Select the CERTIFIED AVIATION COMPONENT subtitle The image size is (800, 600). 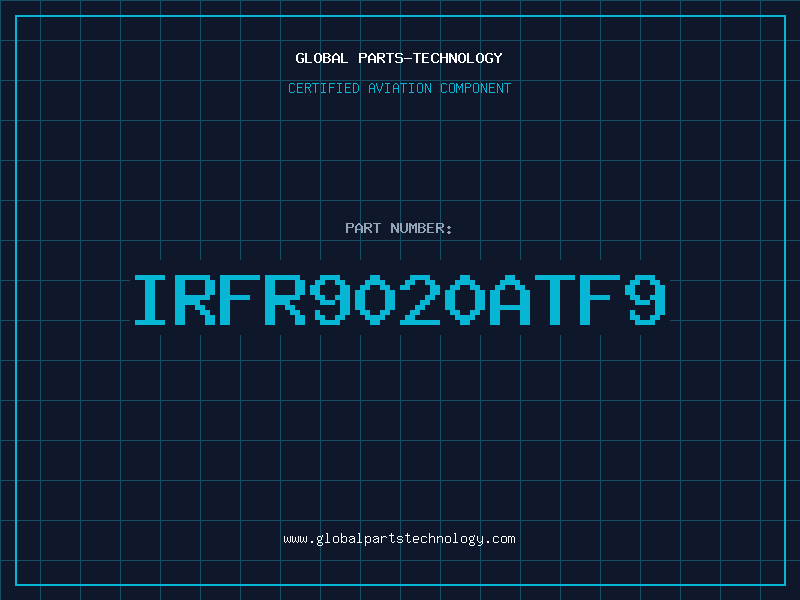click(399, 88)
